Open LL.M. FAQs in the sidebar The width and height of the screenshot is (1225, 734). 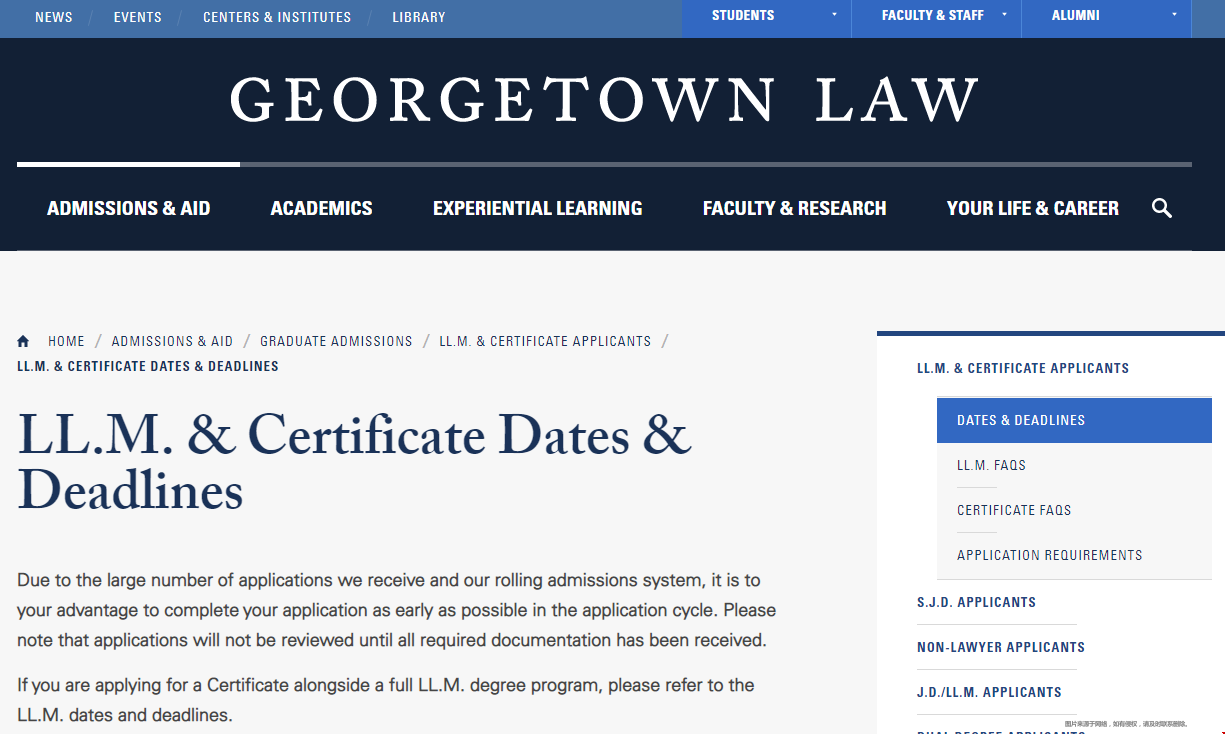[991, 465]
